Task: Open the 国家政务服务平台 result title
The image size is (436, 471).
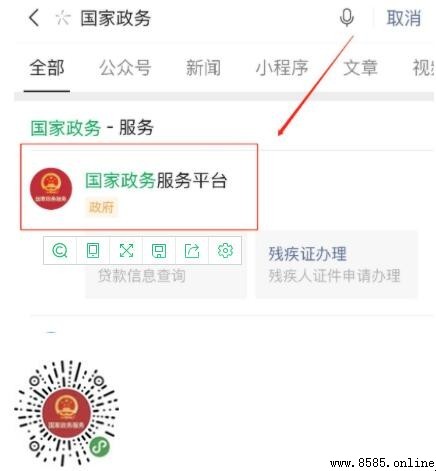Action: pyautogui.click(x=156, y=181)
